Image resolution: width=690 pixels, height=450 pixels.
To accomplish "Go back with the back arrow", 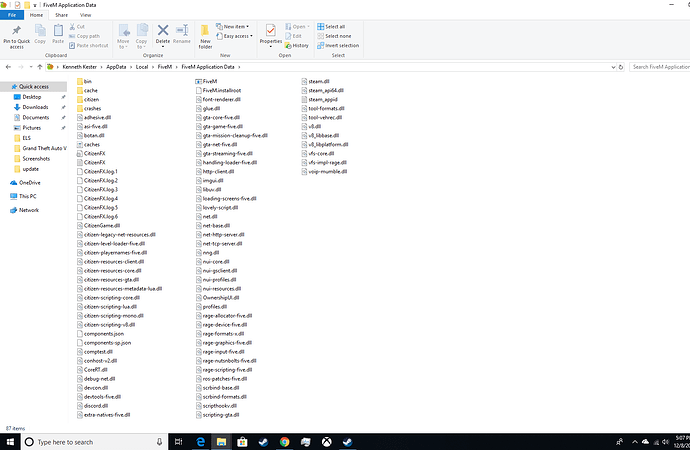I will (x=8, y=67).
